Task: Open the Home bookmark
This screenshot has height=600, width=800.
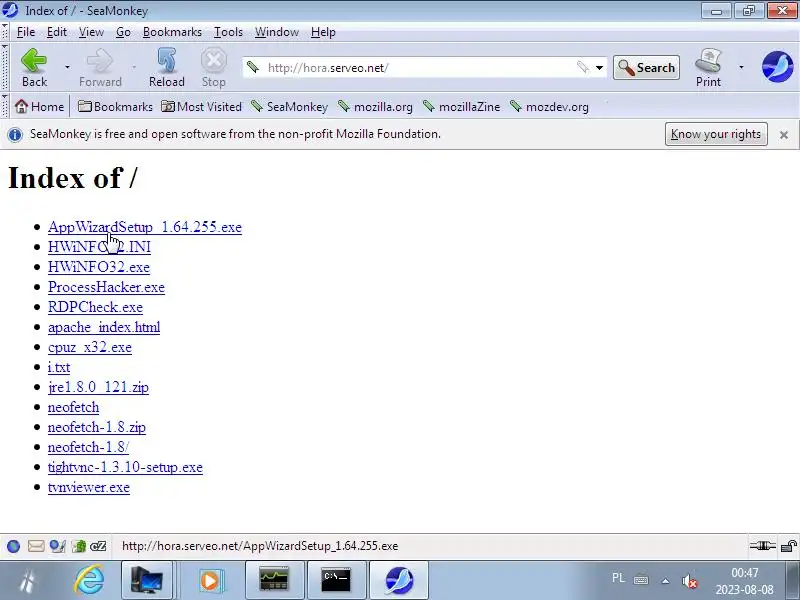Action: pos(39,107)
